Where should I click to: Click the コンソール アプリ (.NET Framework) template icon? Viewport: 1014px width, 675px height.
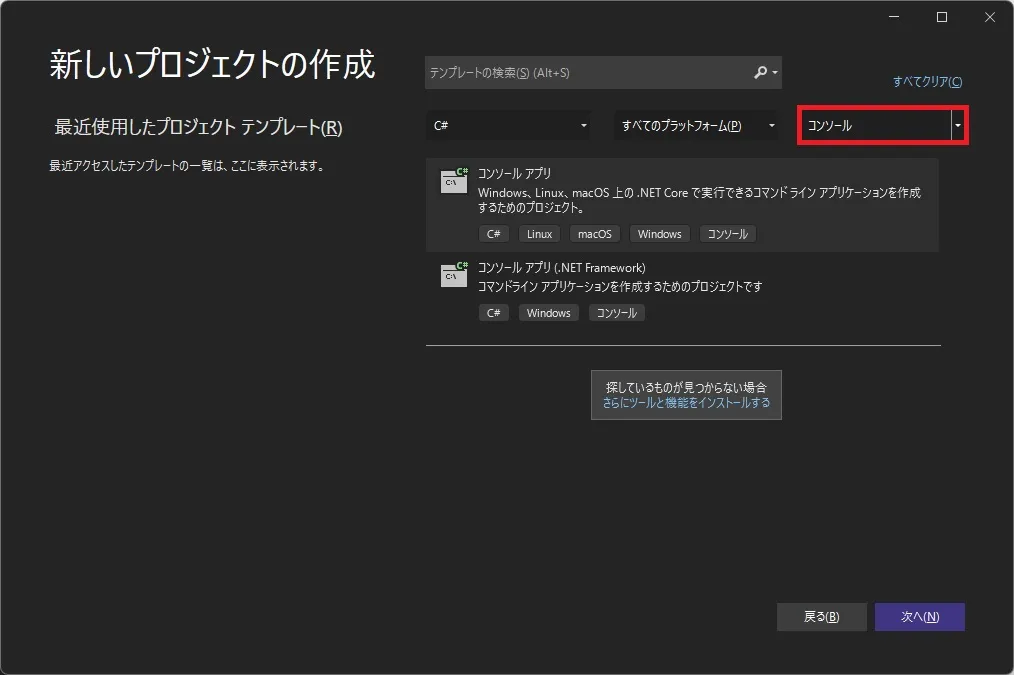click(x=452, y=275)
